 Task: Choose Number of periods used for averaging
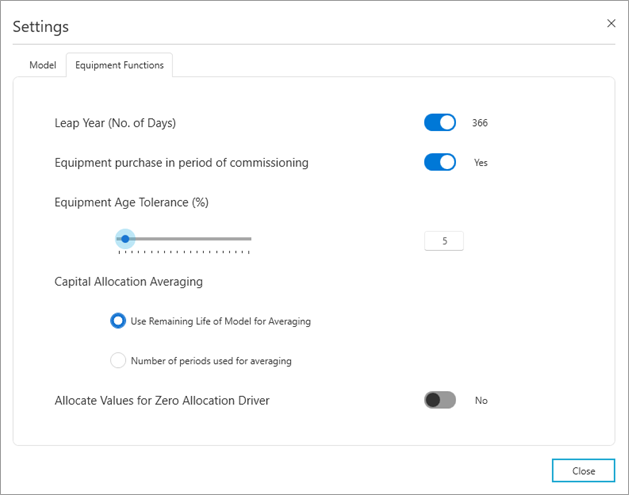point(118,360)
